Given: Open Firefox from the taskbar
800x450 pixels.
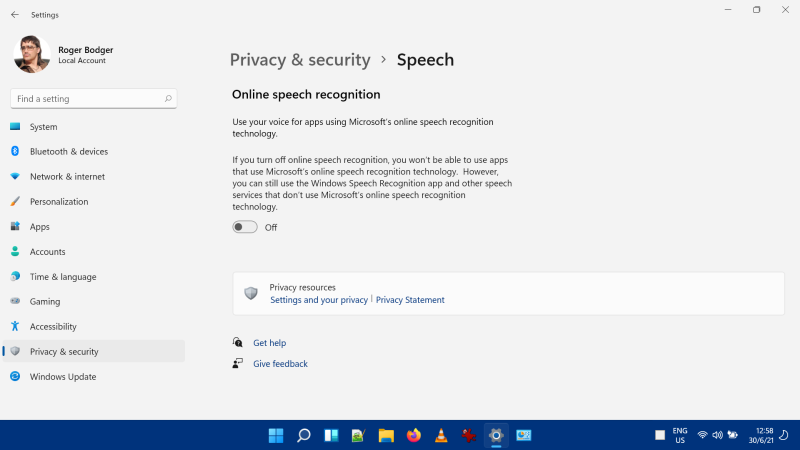Looking at the screenshot, I should click(x=414, y=435).
